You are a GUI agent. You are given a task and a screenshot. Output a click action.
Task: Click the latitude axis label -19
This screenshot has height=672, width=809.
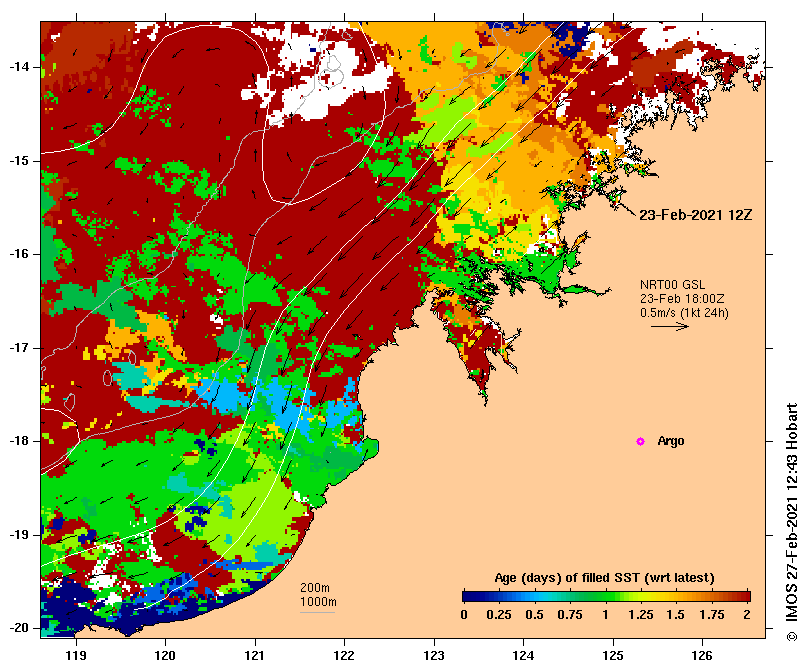[19, 535]
